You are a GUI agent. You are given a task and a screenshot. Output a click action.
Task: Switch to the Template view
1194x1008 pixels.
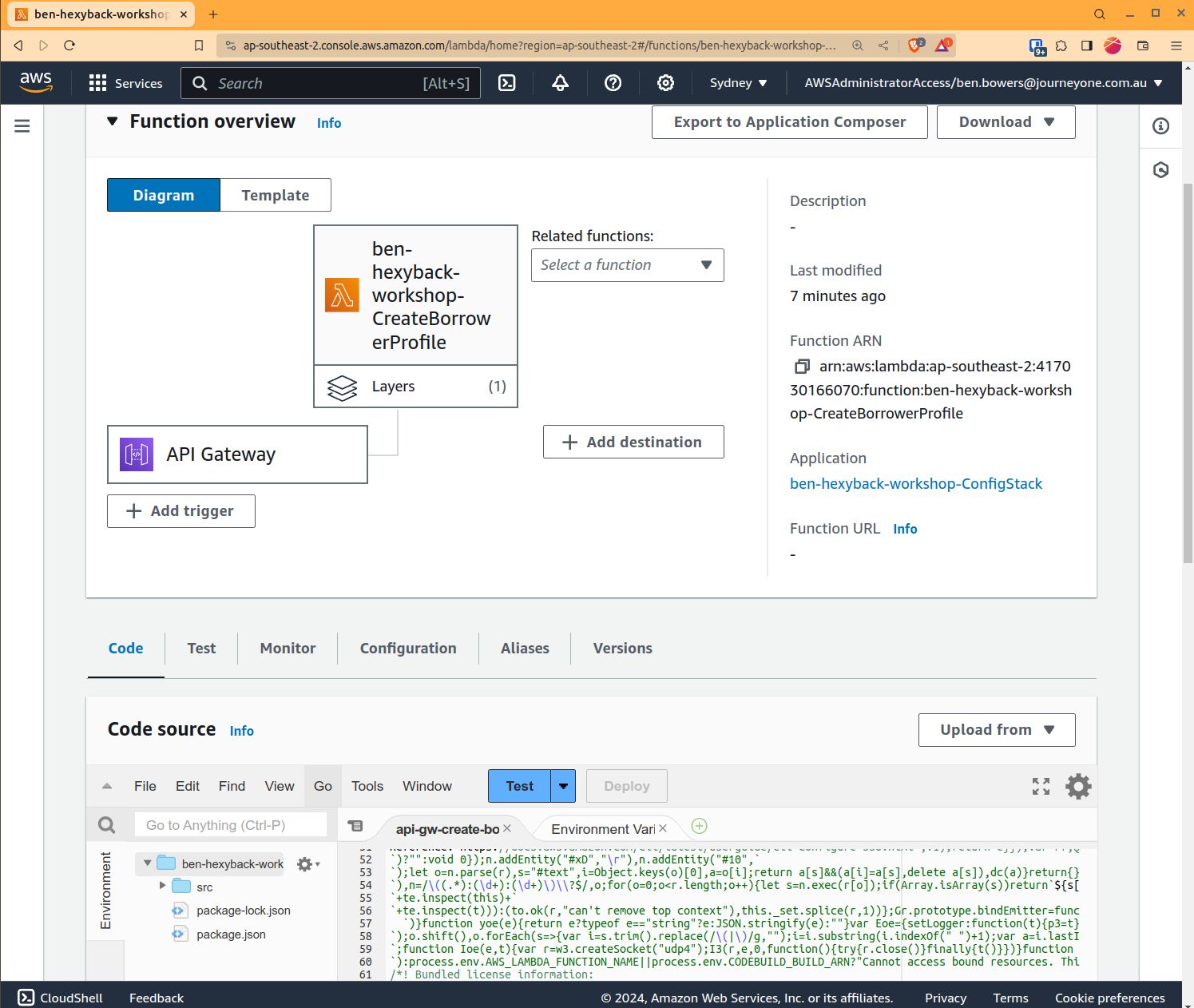(276, 196)
